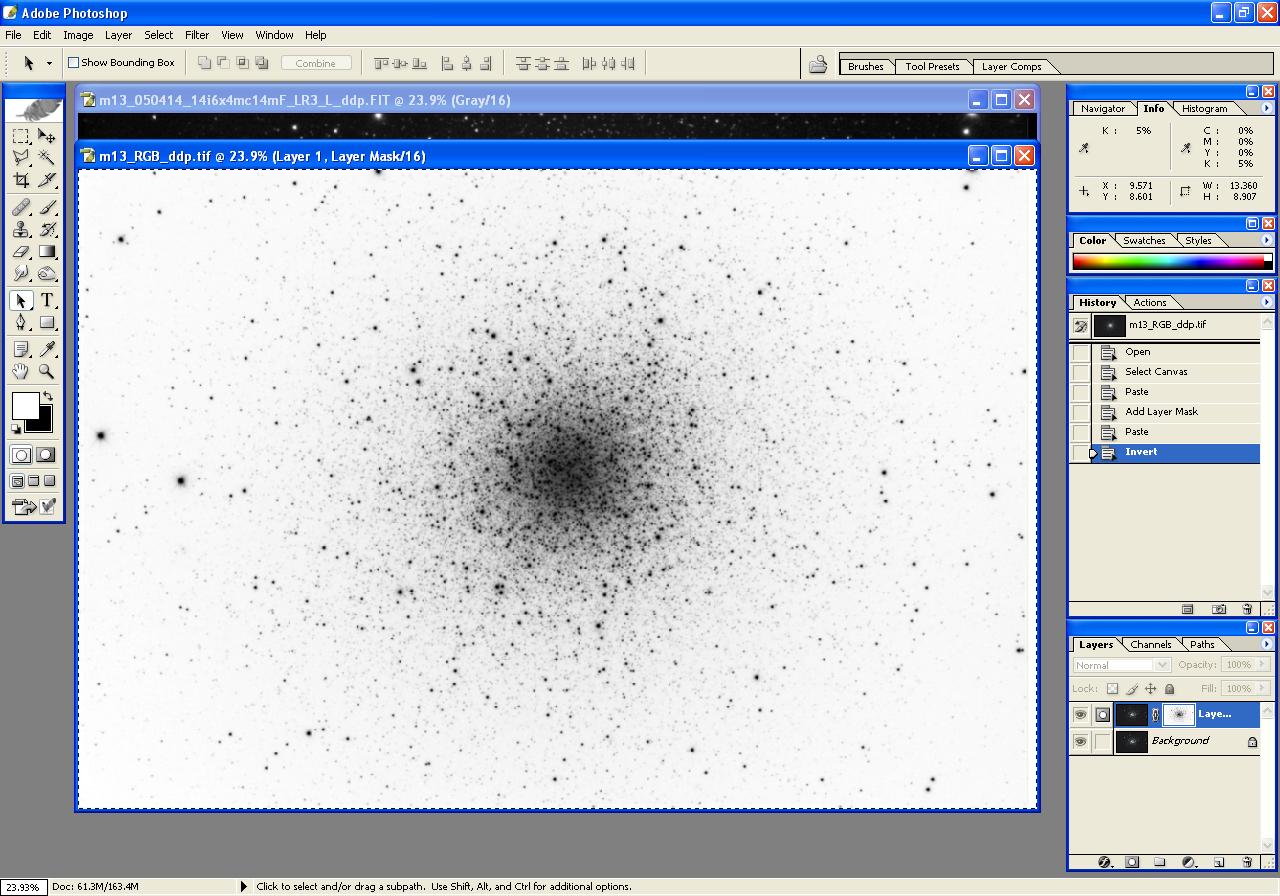The image size is (1280, 896).
Task: Open the Filter menu
Action: [197, 35]
